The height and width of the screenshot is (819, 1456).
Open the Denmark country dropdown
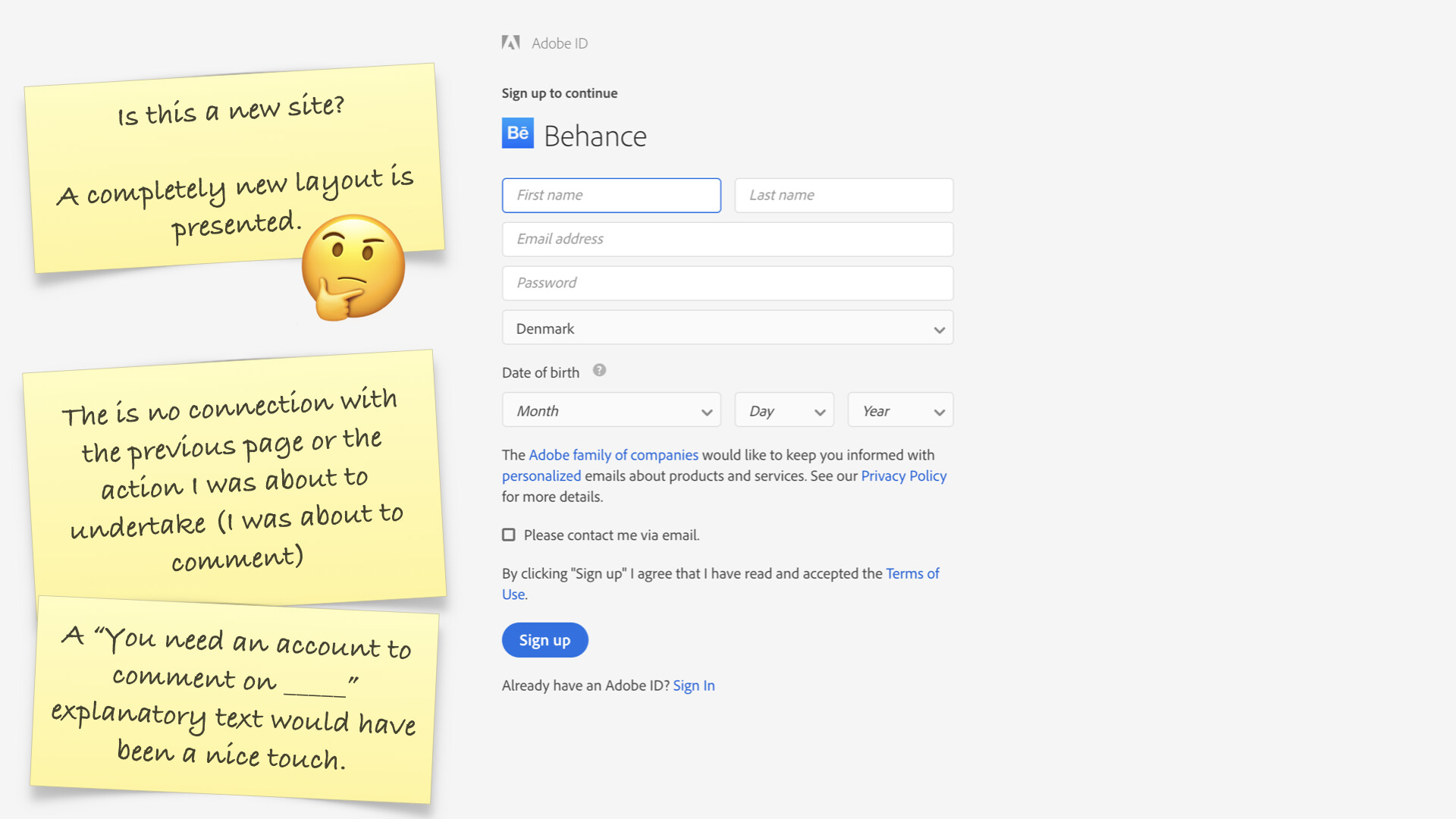click(726, 328)
